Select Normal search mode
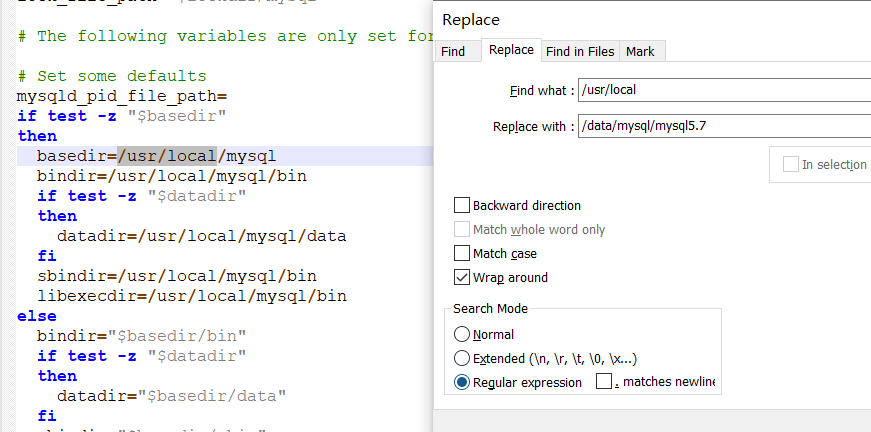Viewport: 871px width, 432px height. (x=462, y=334)
